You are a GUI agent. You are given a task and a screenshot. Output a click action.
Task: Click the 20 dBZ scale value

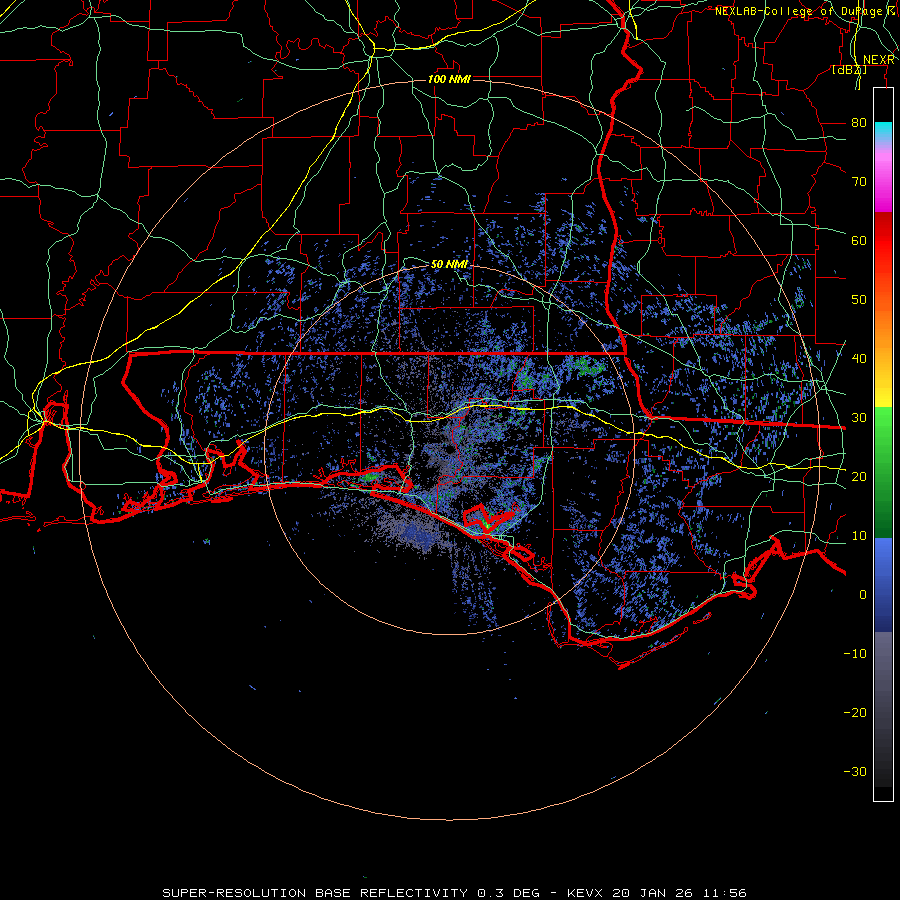pos(859,476)
